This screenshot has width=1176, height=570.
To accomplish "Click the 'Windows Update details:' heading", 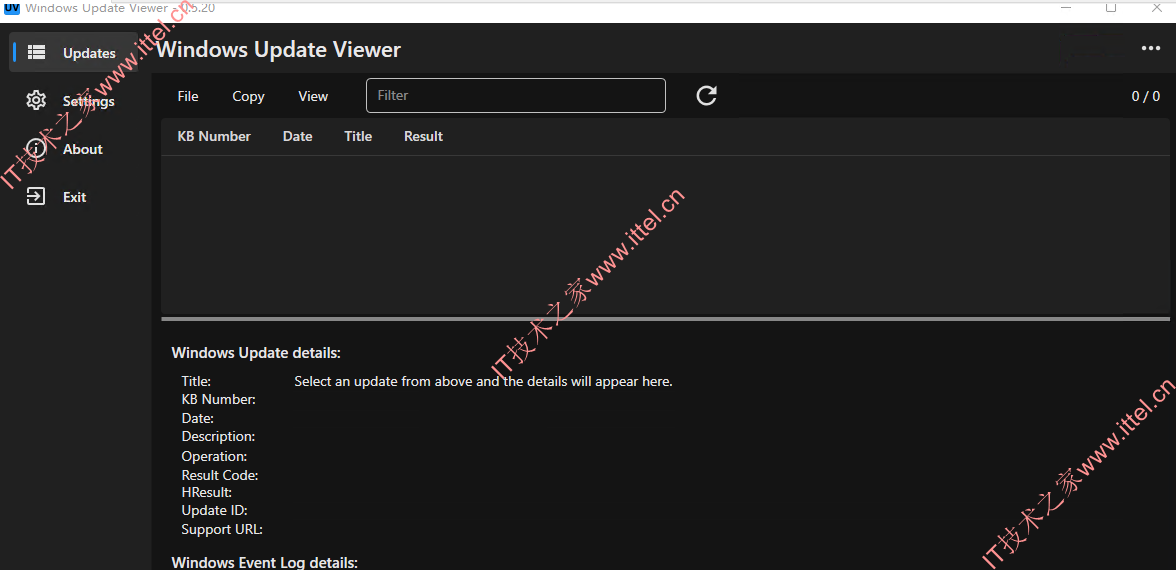I will [x=256, y=352].
